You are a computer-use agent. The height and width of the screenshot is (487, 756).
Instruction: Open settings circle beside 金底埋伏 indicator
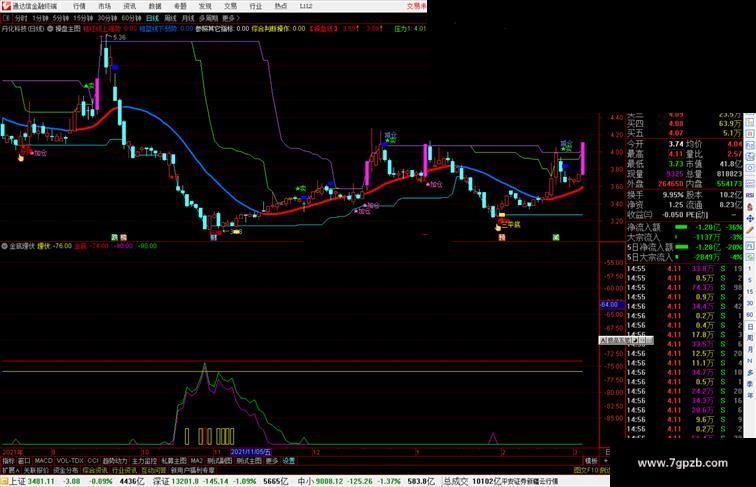tap(5, 246)
